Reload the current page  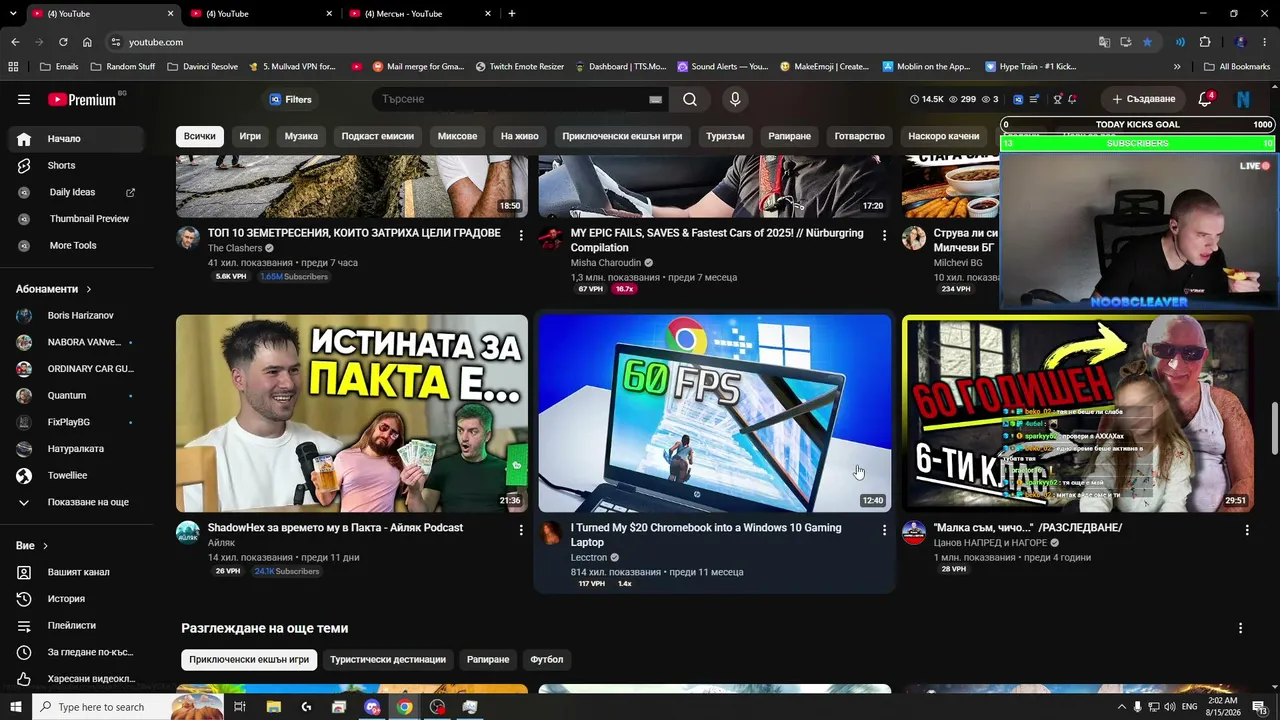pos(63,42)
